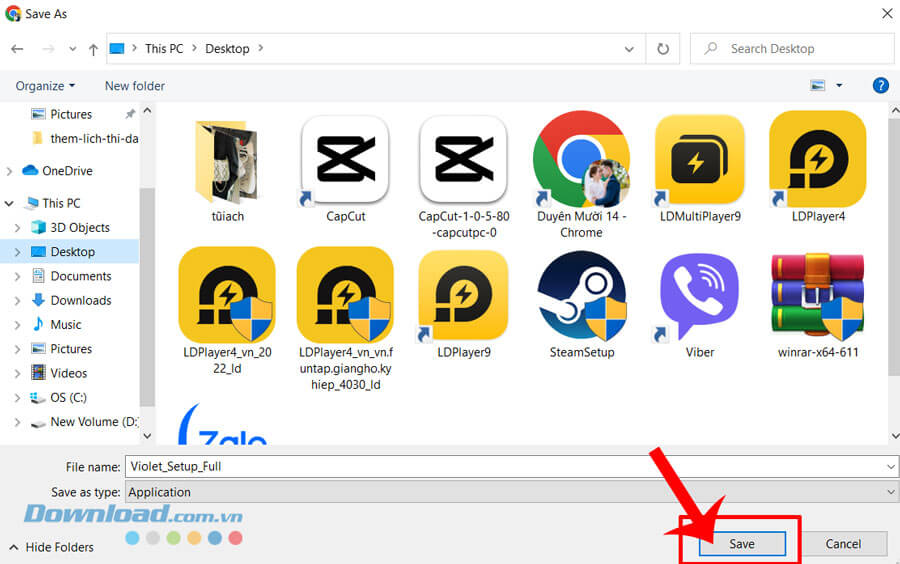Go up one folder level arrow

pos(93,49)
